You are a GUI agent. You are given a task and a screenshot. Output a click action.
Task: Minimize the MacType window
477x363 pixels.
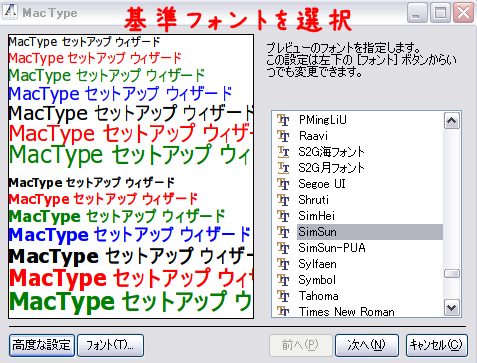pos(417,13)
